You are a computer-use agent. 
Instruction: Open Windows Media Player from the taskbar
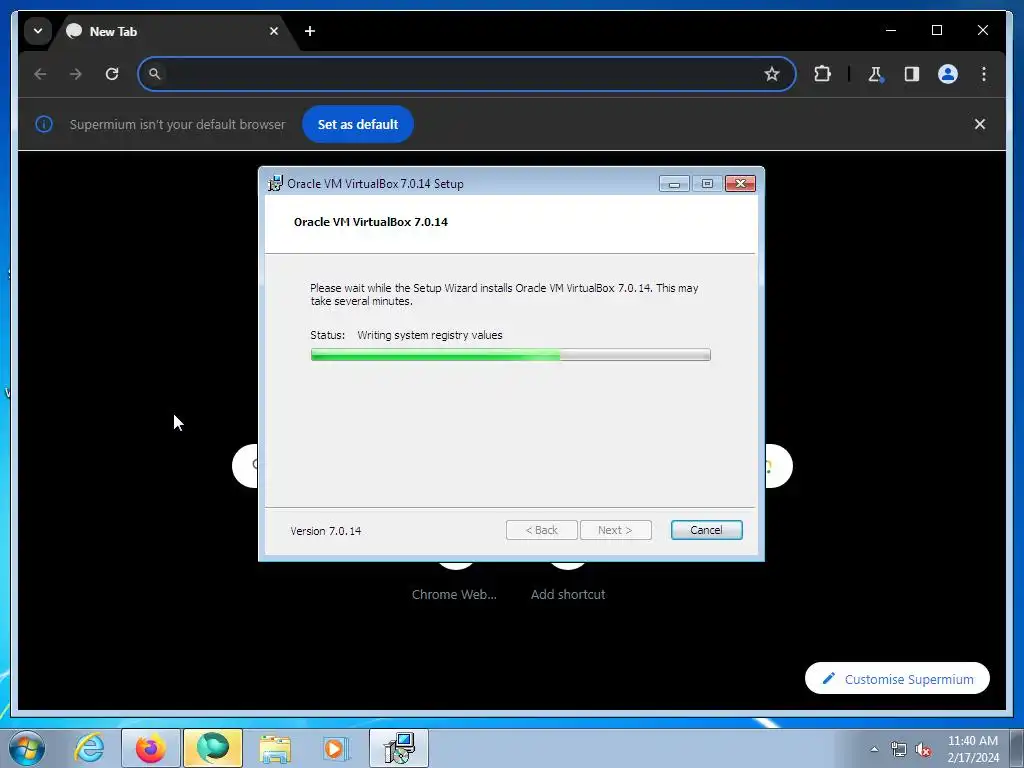(x=336, y=748)
